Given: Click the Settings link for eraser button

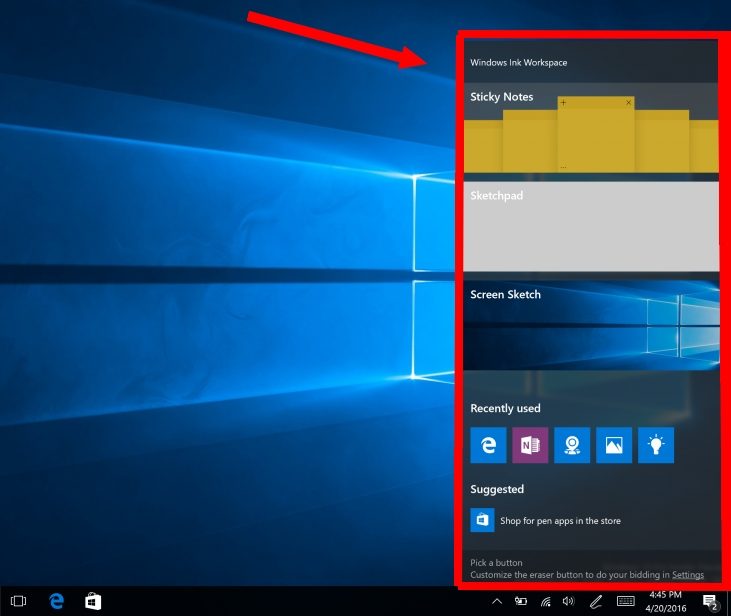Looking at the screenshot, I should [688, 575].
